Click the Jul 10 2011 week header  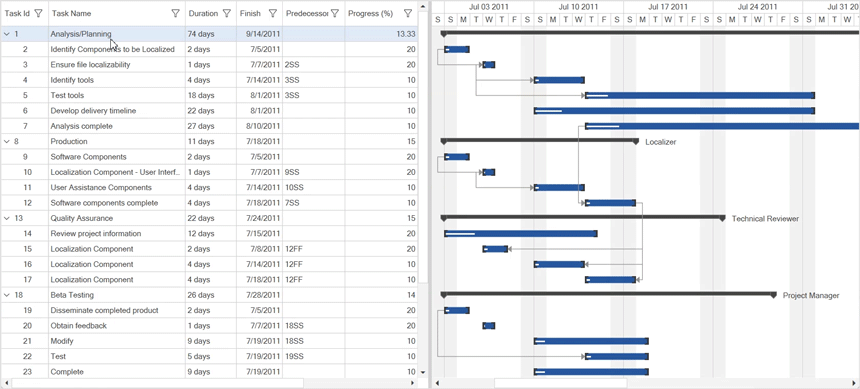(x=579, y=7)
